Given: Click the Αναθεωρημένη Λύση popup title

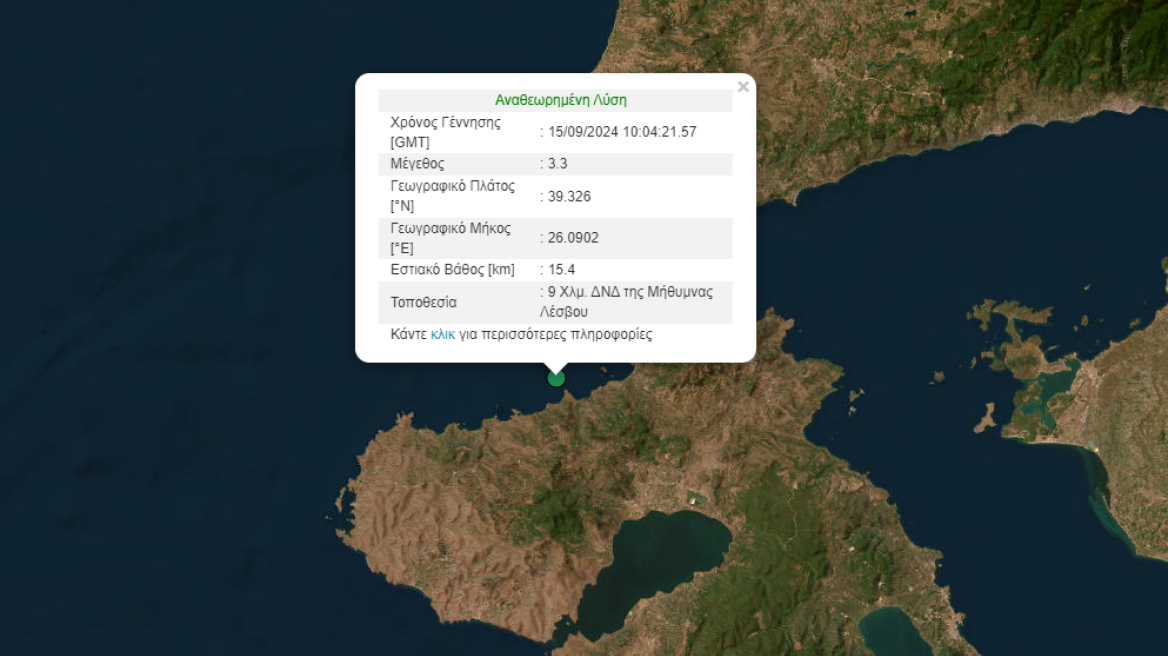Looking at the screenshot, I should coord(562,99).
